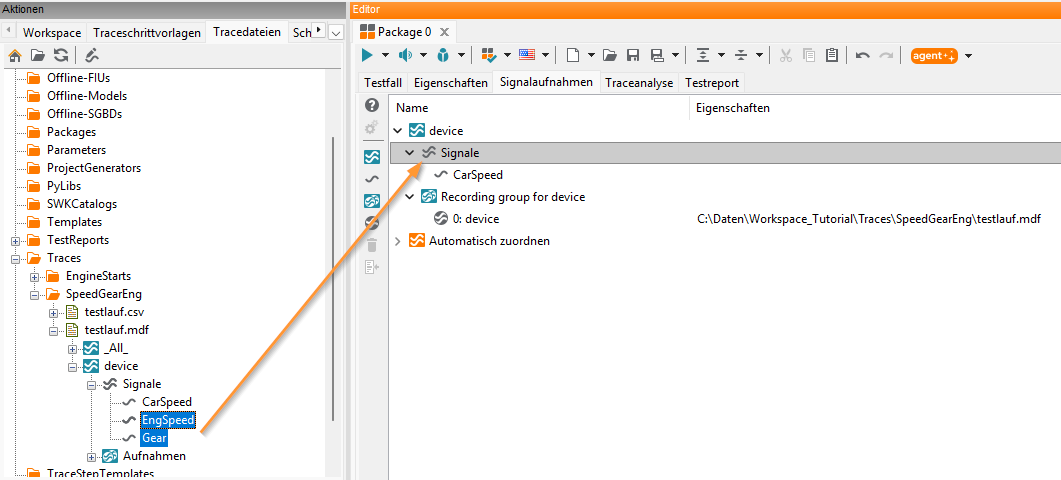Click the scissors cut icon
Image resolution: width=1061 pixels, height=480 pixels.
786,56
